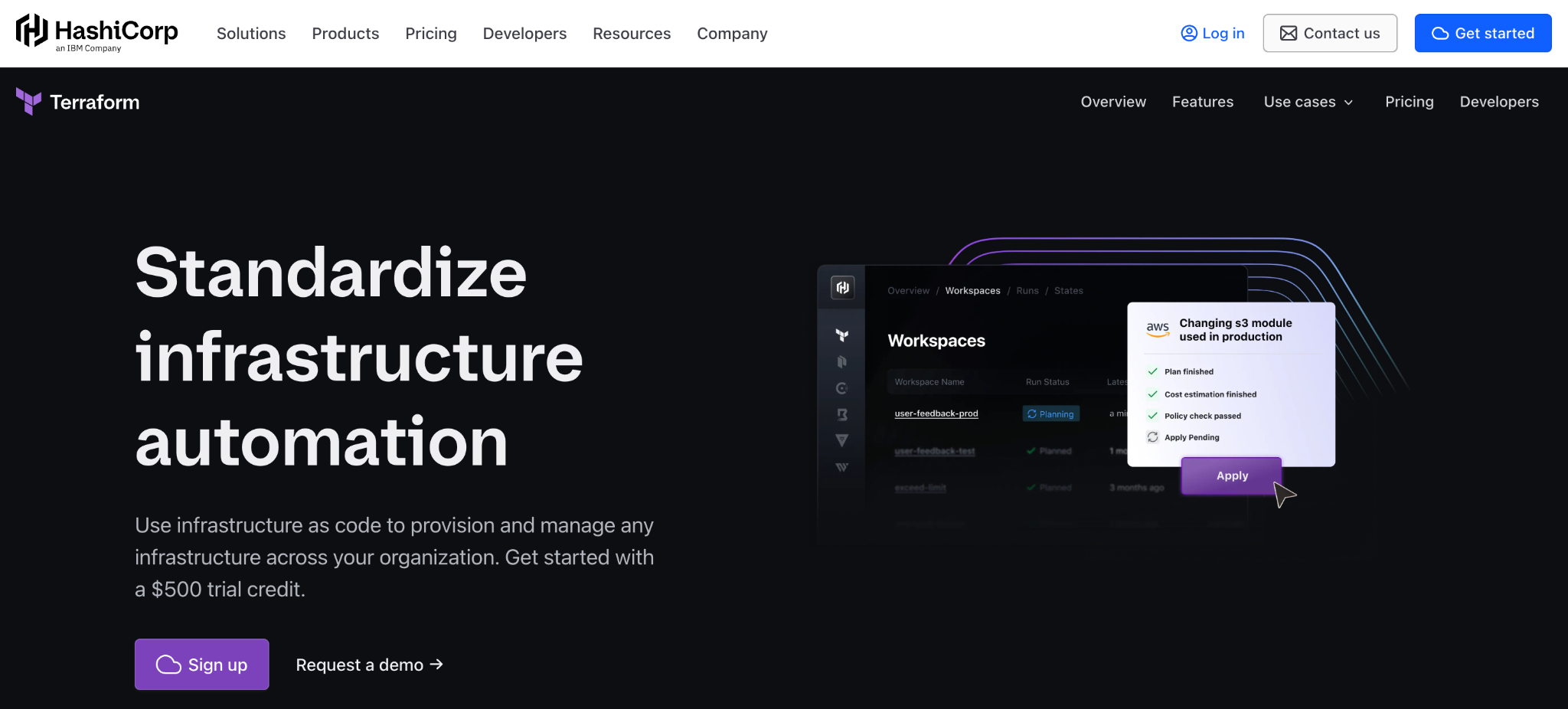Screen dimensions: 1568x709
Task: Click the Terraform icon in mock sidebar
Action: point(842,335)
